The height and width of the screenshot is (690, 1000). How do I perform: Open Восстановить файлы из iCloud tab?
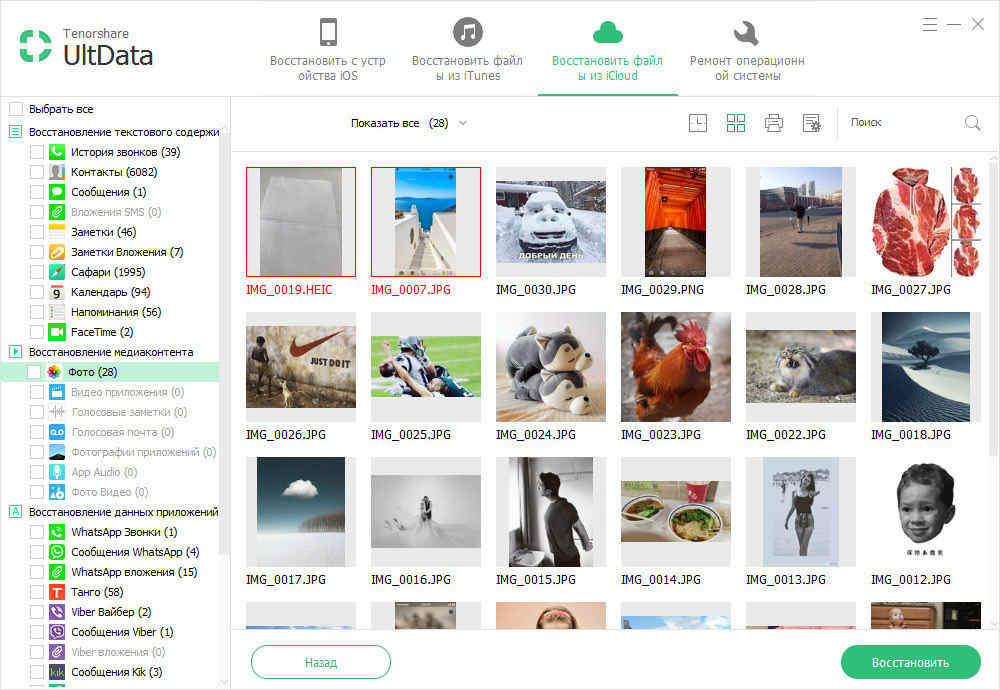[607, 50]
